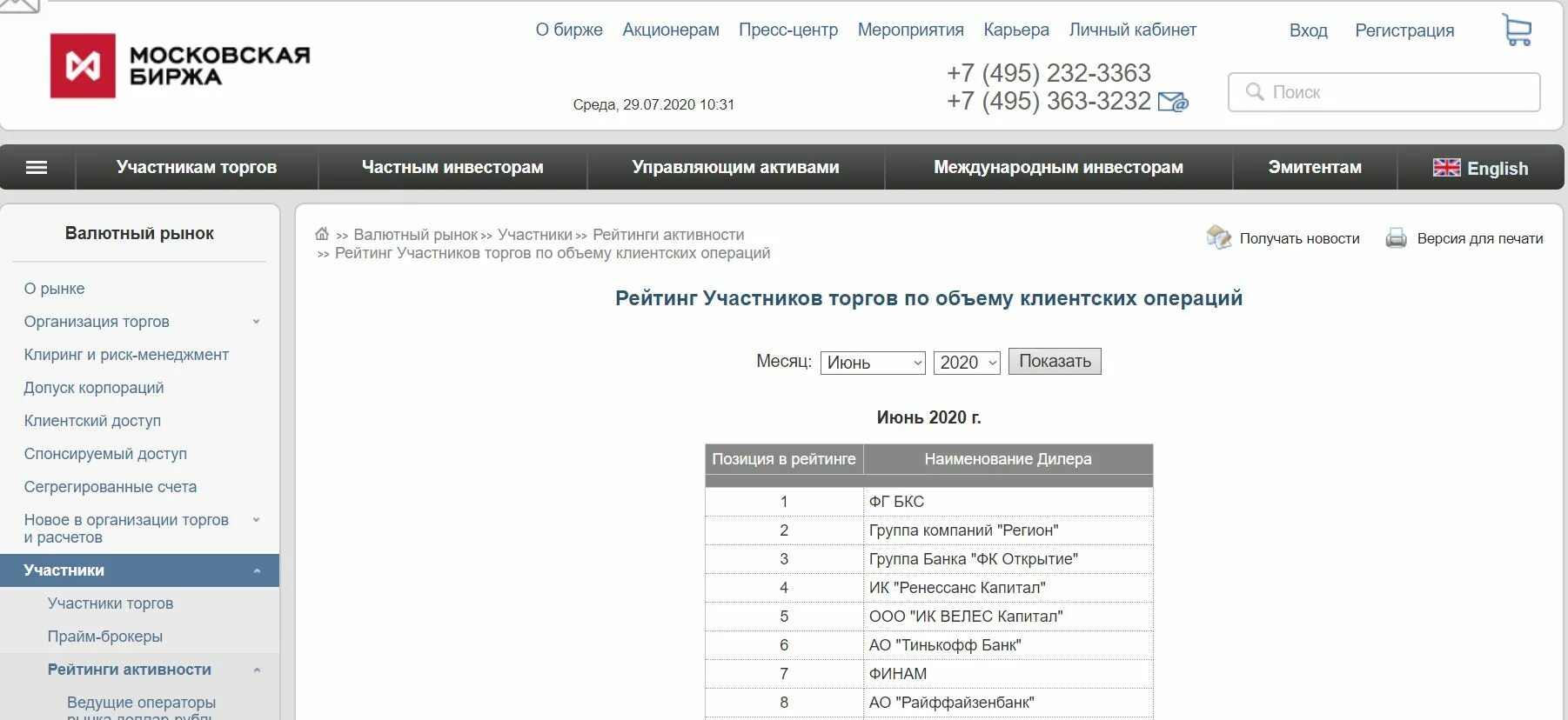The image size is (1568, 720).
Task: Open Личный кабинет link
Action: pos(1133,30)
